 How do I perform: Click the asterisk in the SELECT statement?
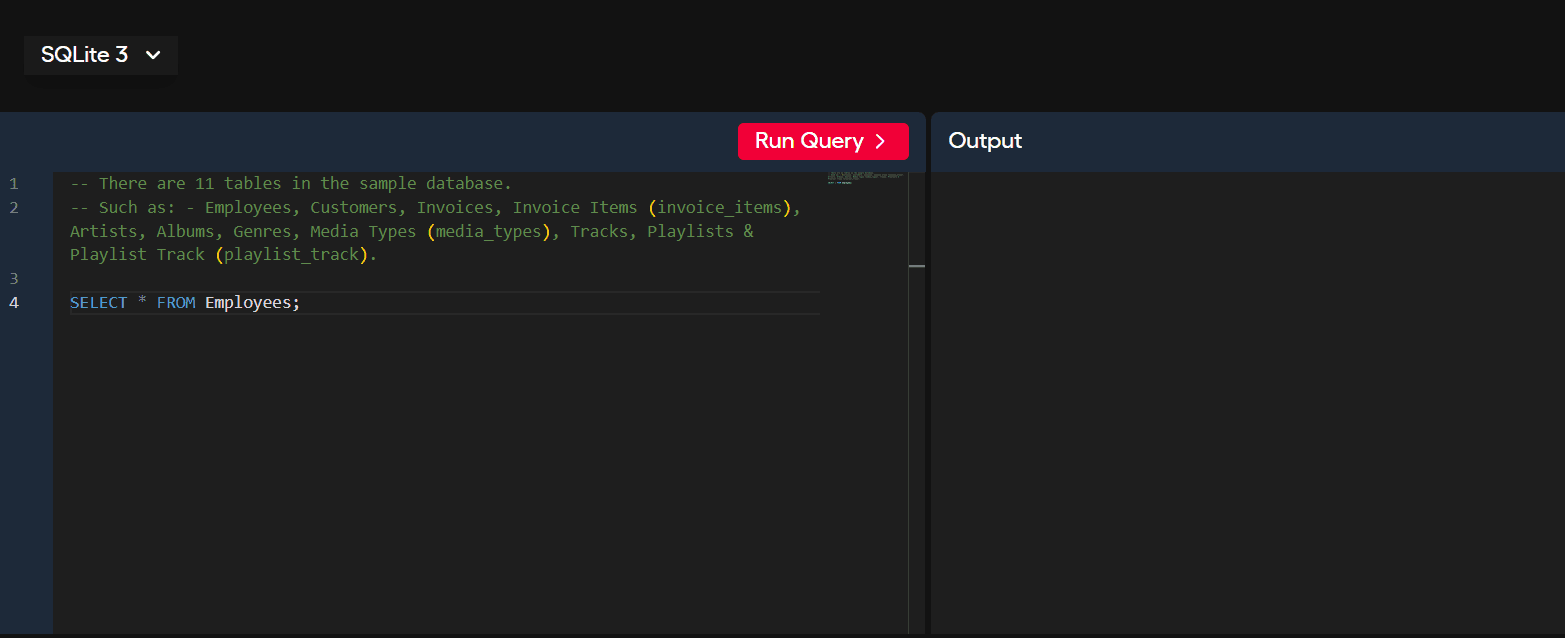click(142, 303)
